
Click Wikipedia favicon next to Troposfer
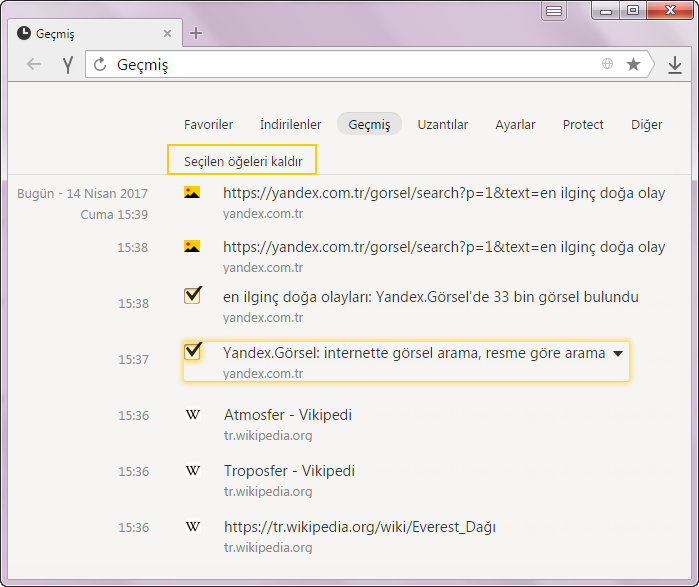[x=193, y=471]
